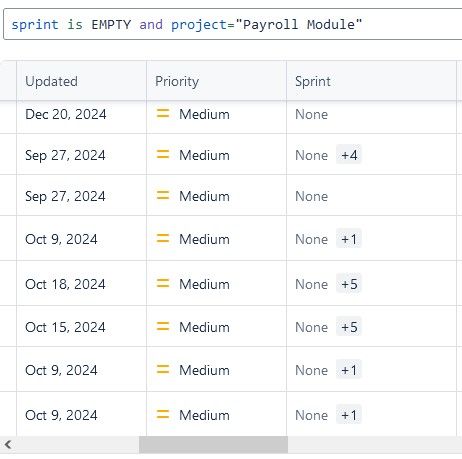This screenshot has height=459, width=462.
Task: Click into the JQL query input field
Action: [x=233, y=24]
